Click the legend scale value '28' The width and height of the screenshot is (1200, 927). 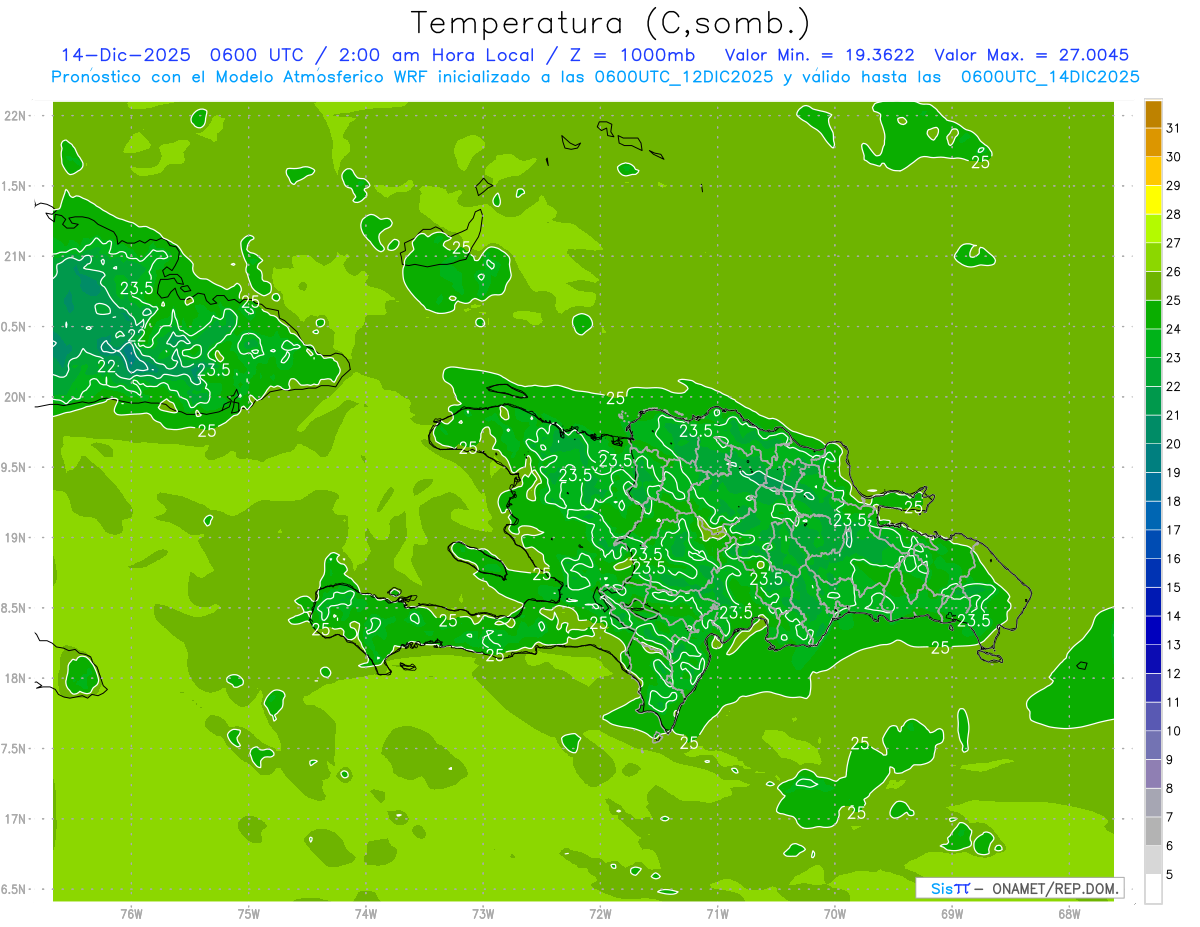tap(1174, 214)
